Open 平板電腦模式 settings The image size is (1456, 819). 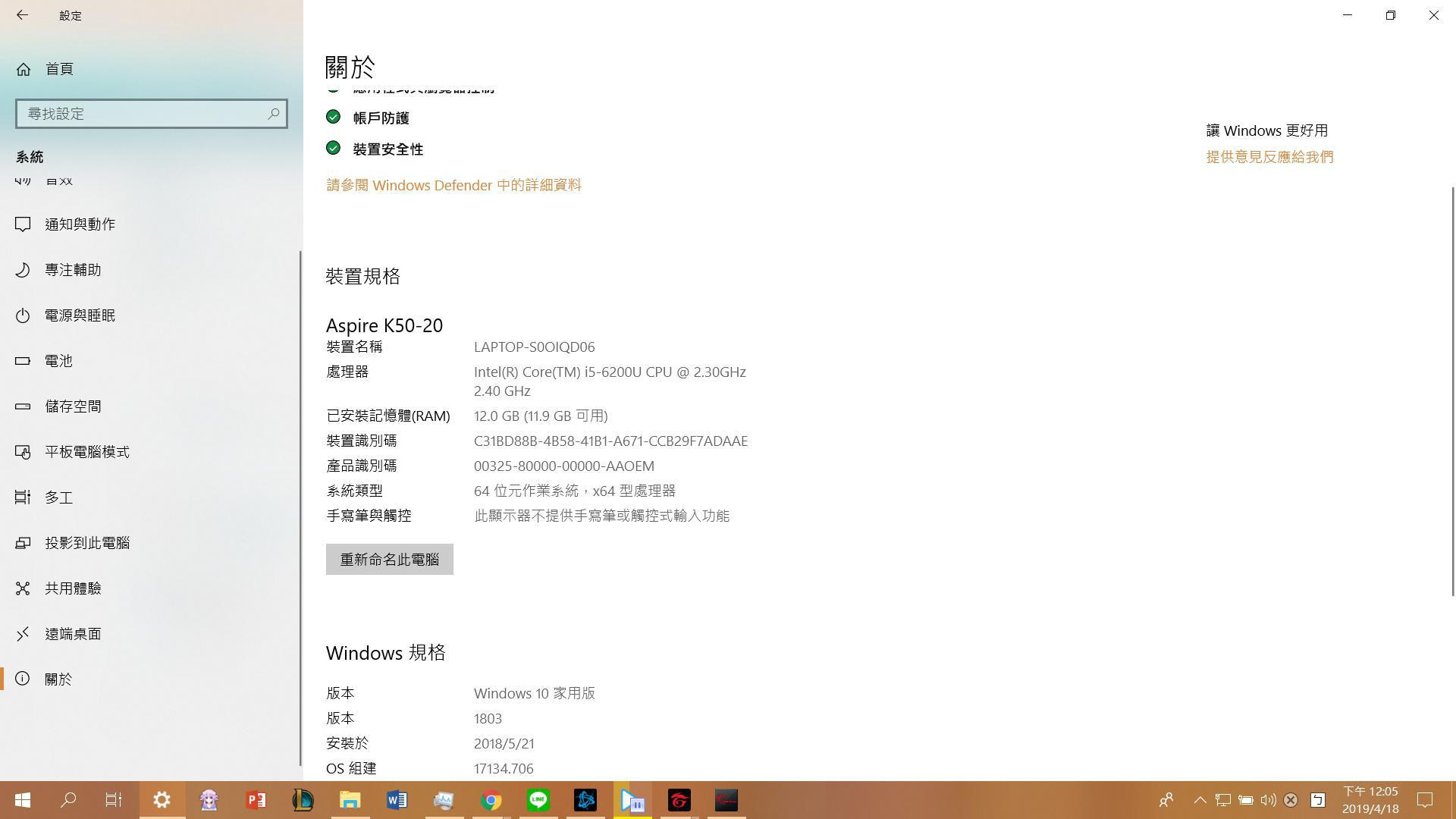152,452
